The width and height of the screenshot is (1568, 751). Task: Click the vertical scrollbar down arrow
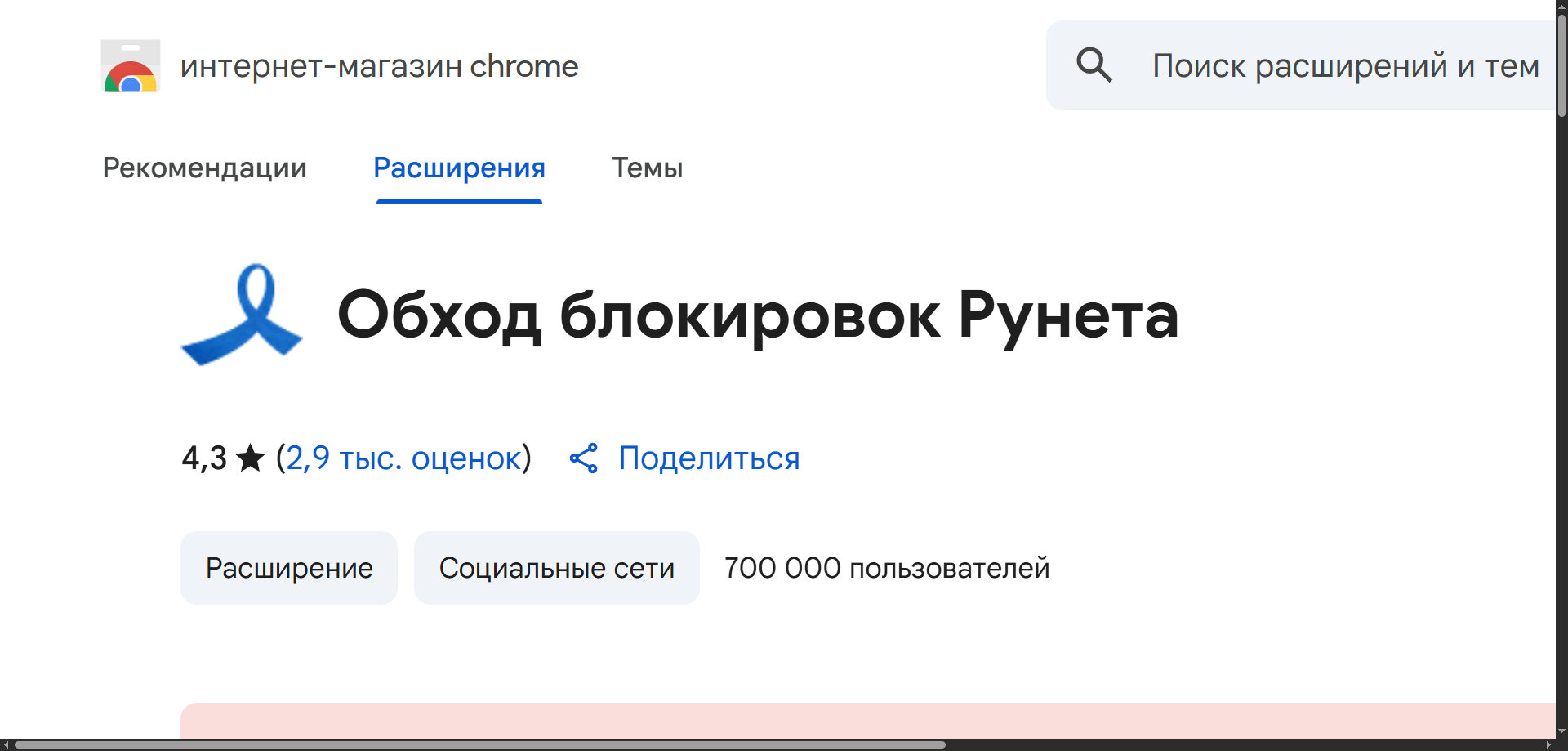pyautogui.click(x=1561, y=731)
